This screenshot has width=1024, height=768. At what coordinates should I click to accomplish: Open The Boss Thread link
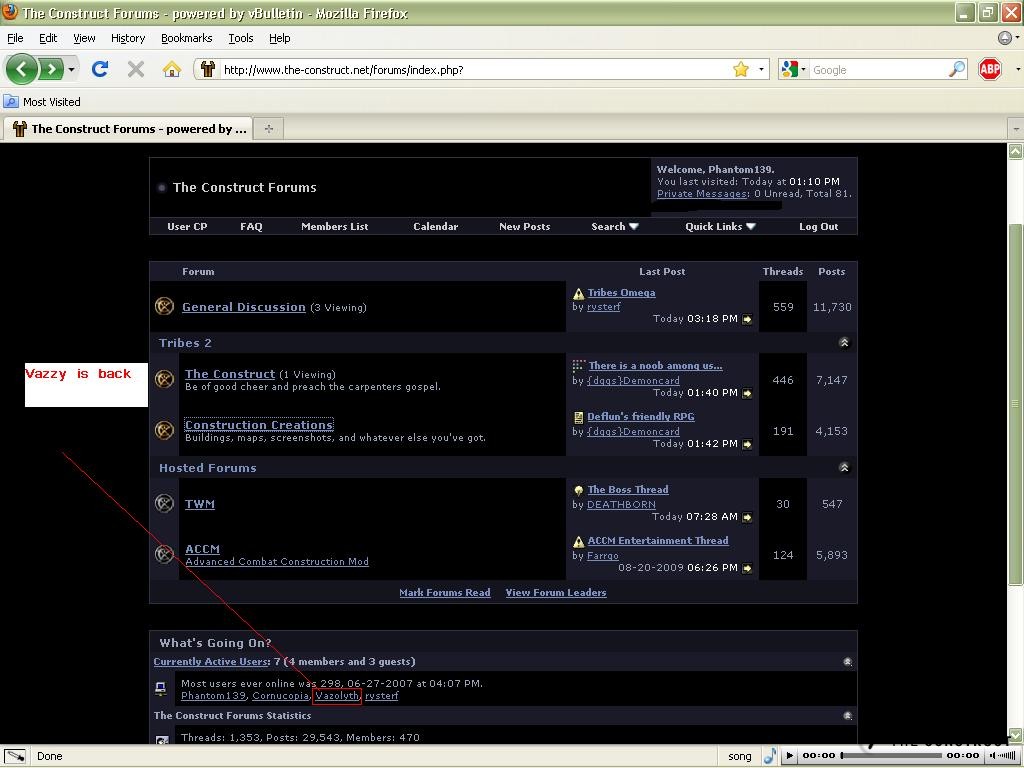pyautogui.click(x=628, y=490)
